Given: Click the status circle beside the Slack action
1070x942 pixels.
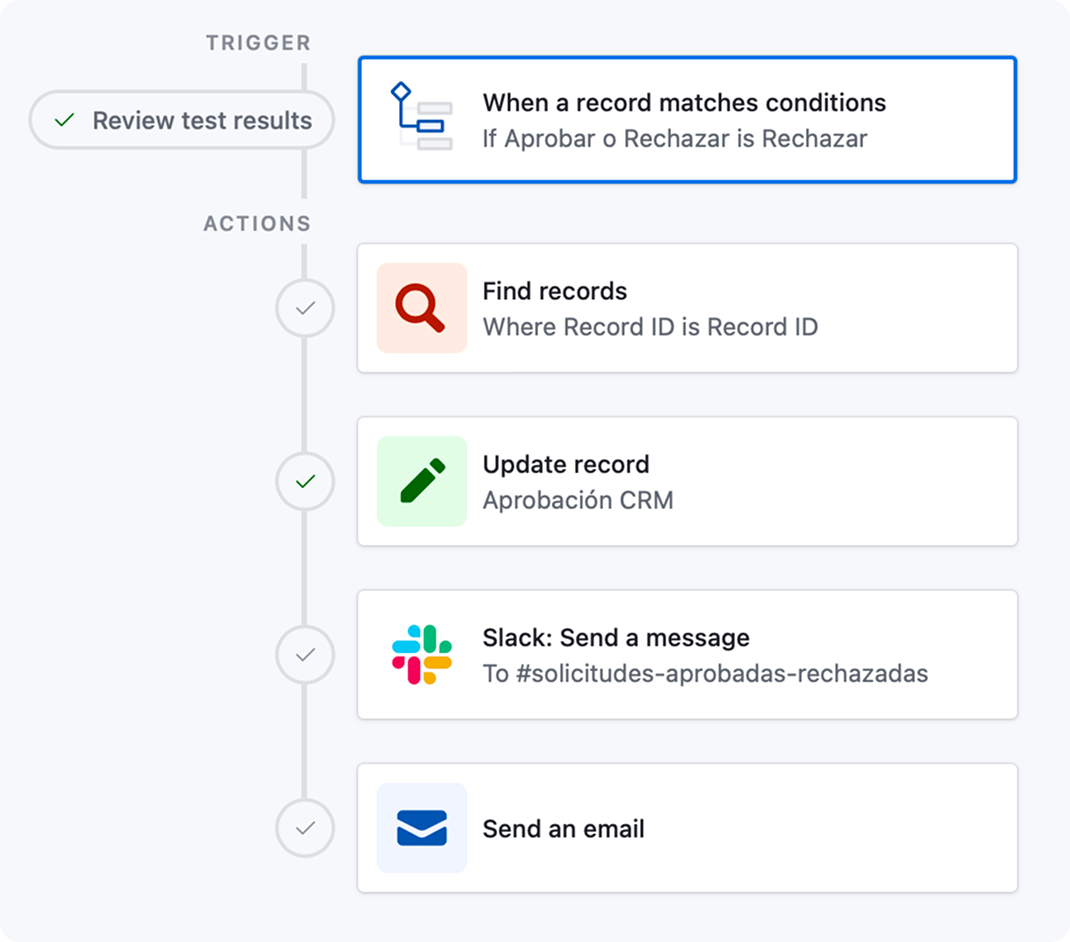Looking at the screenshot, I should coord(305,655).
